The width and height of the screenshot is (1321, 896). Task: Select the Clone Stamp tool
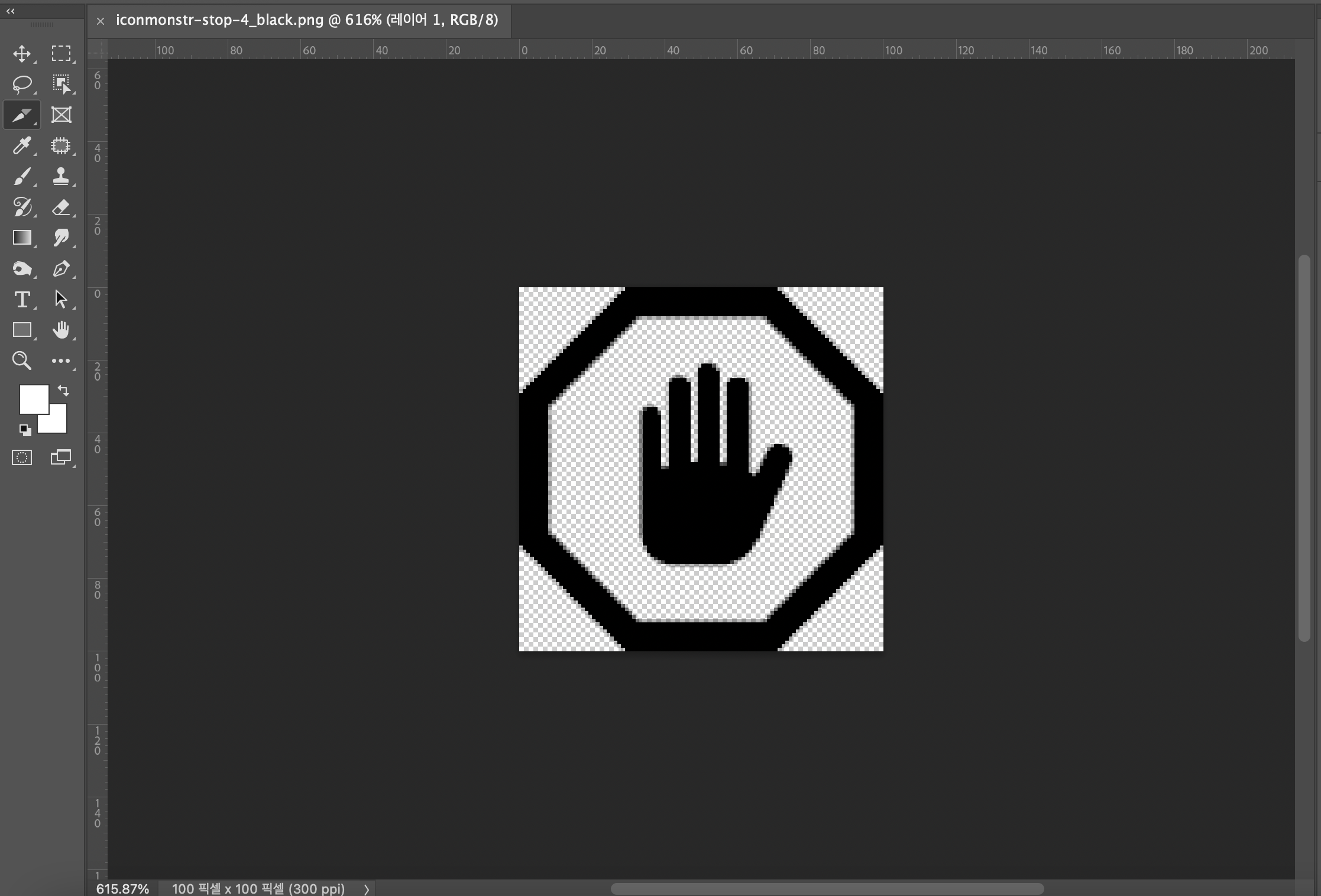tap(61, 176)
